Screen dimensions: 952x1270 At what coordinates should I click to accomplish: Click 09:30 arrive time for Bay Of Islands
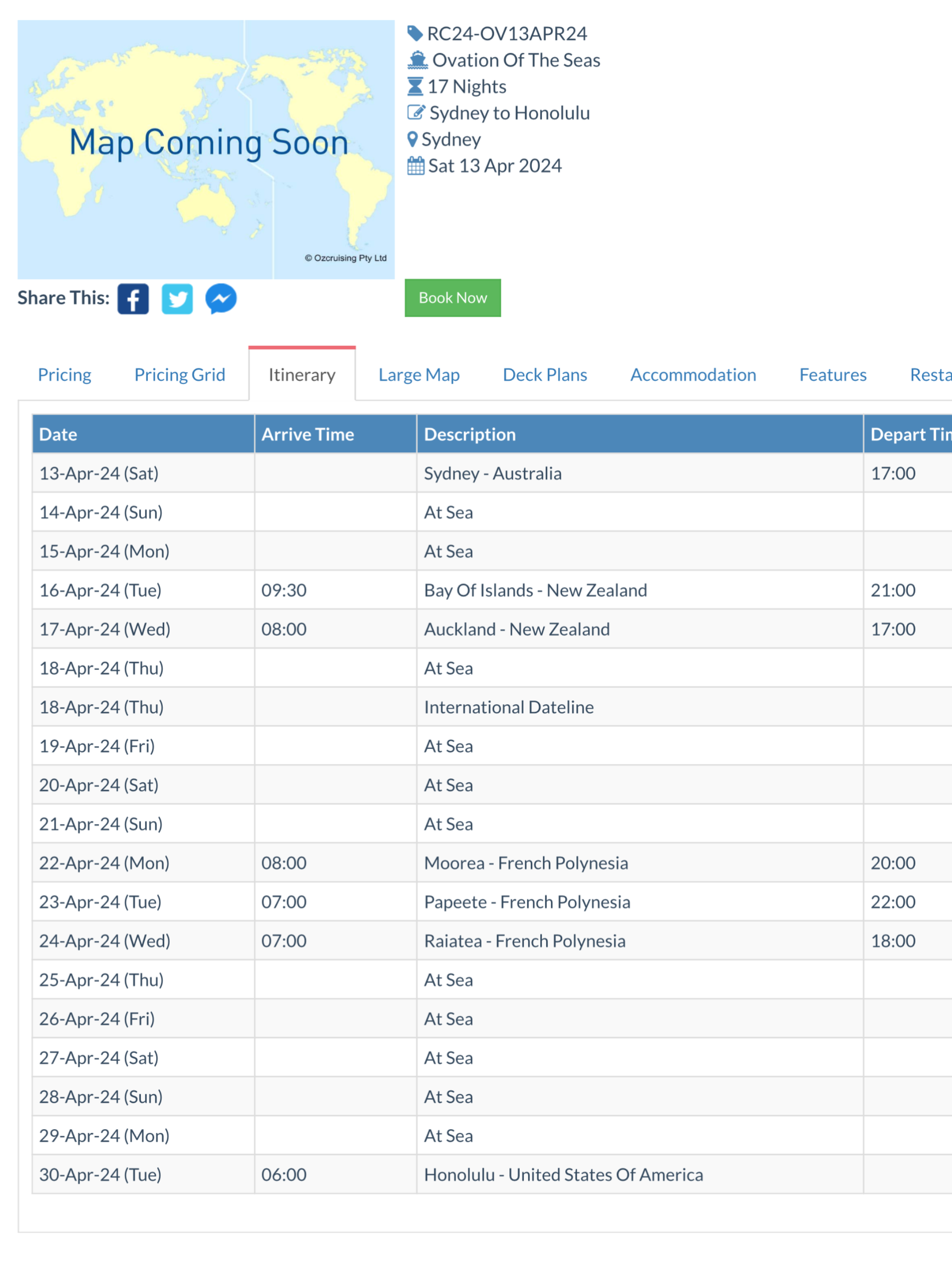pos(284,590)
